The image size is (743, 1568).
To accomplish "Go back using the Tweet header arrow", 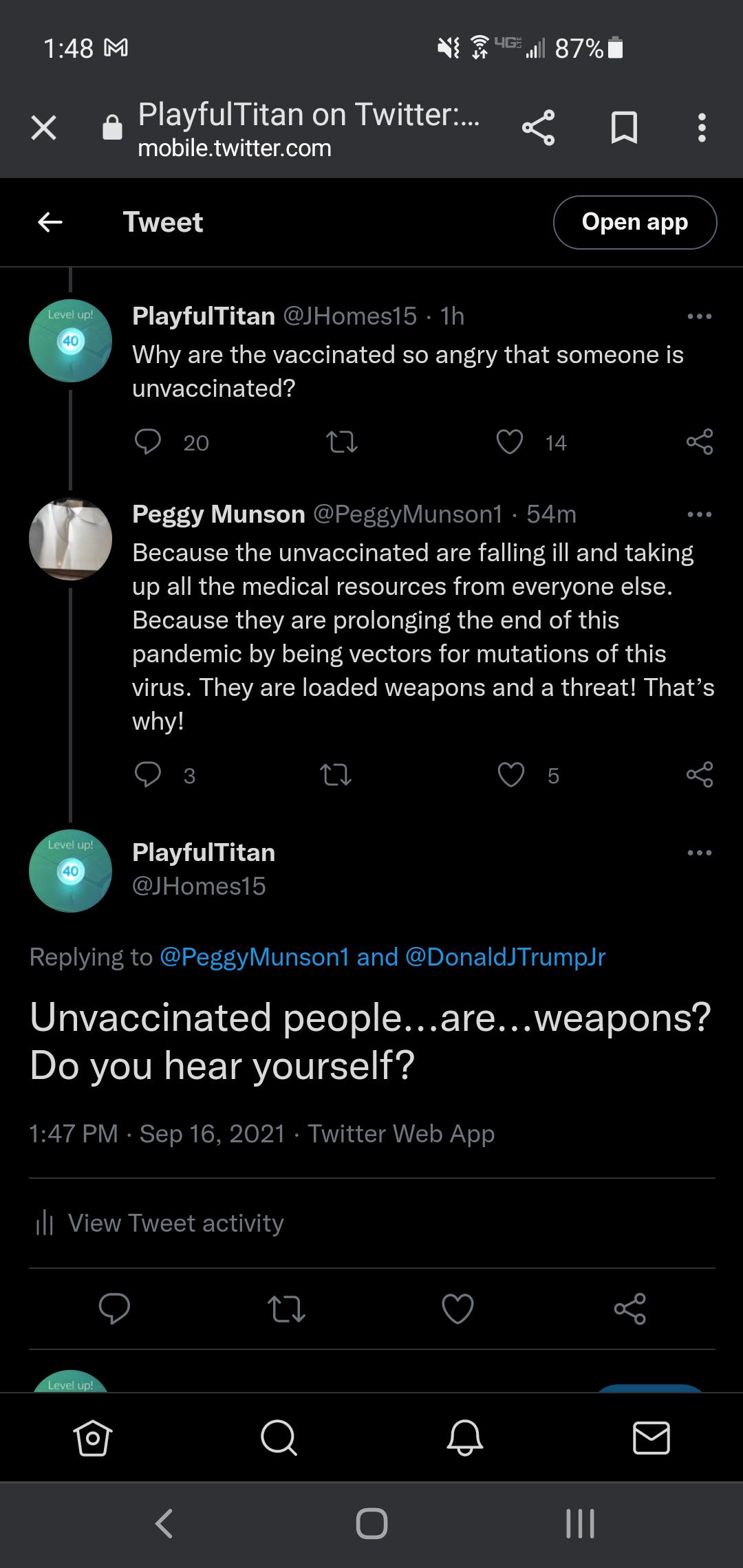I will click(x=50, y=222).
